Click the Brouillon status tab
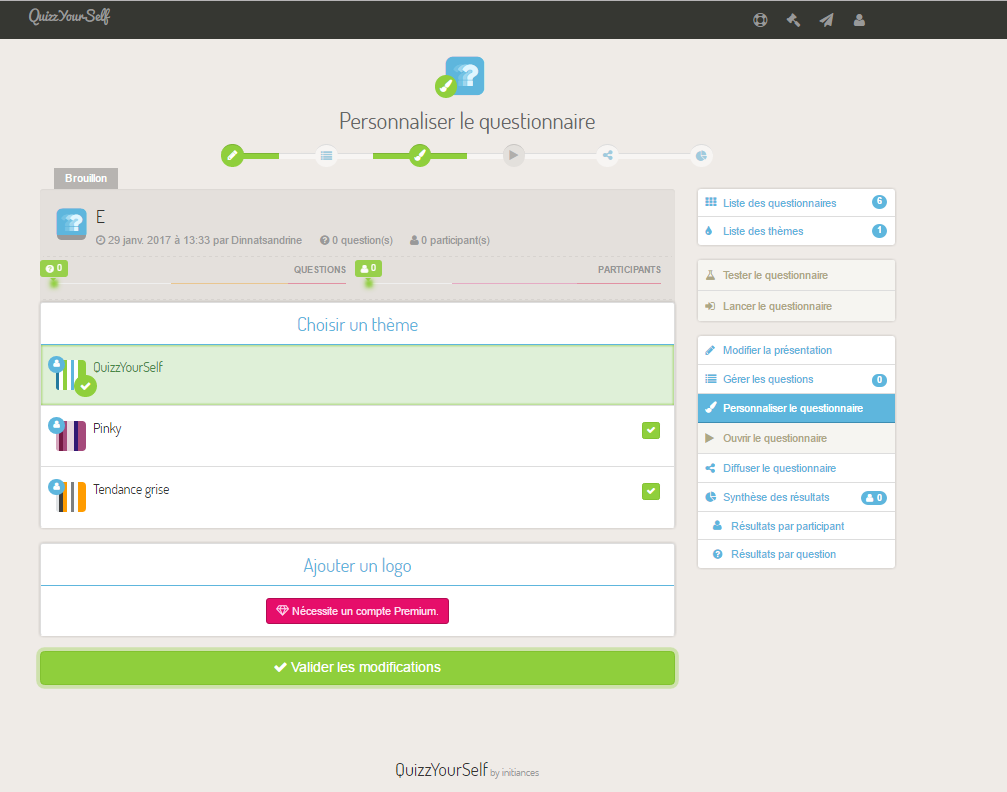Screen dimensions: 1007x792 coord(86,178)
